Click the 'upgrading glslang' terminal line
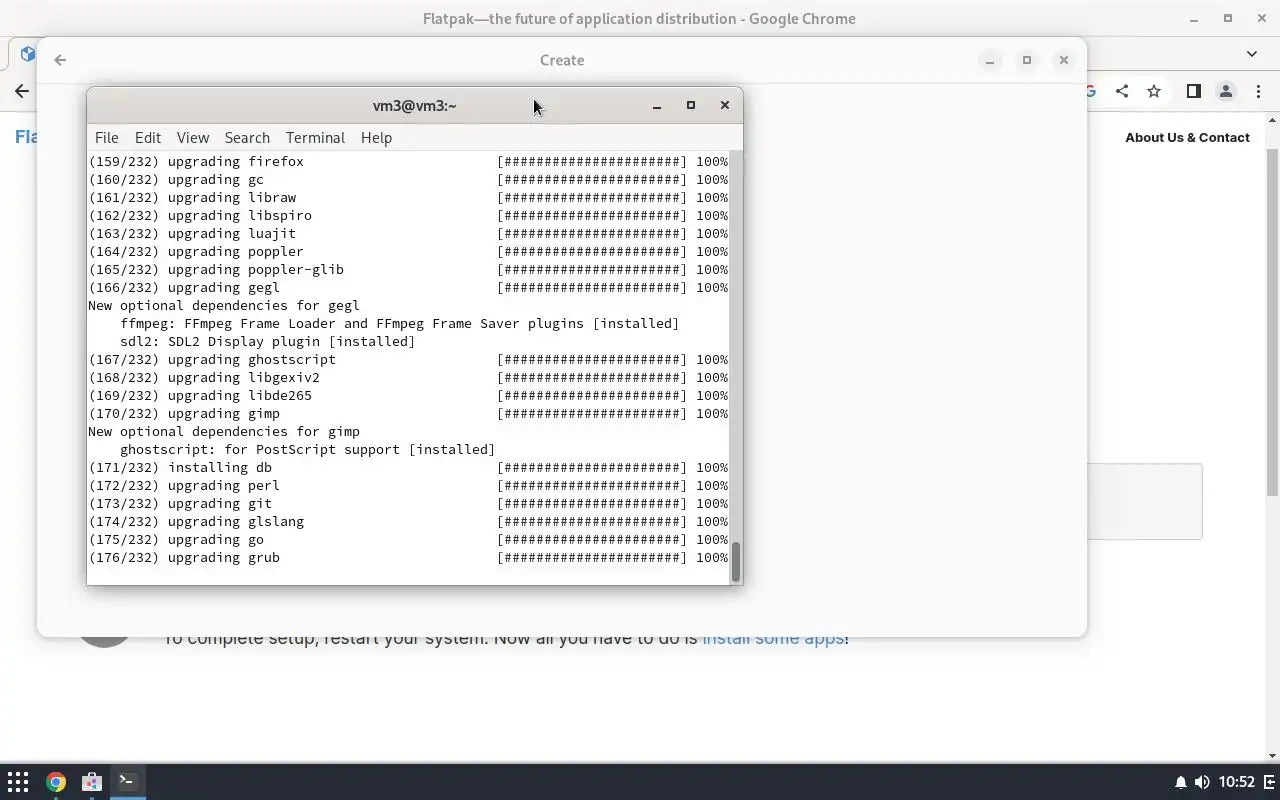Viewport: 1280px width, 800px height. tap(408, 522)
